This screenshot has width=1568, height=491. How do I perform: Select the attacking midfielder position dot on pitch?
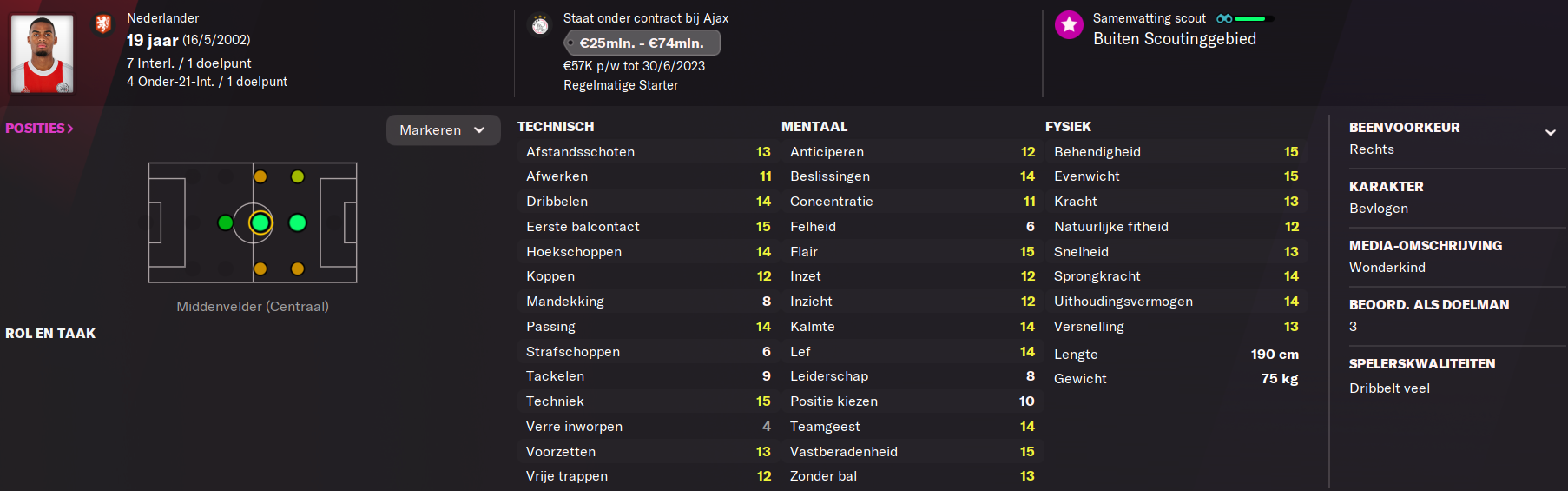[x=297, y=223]
